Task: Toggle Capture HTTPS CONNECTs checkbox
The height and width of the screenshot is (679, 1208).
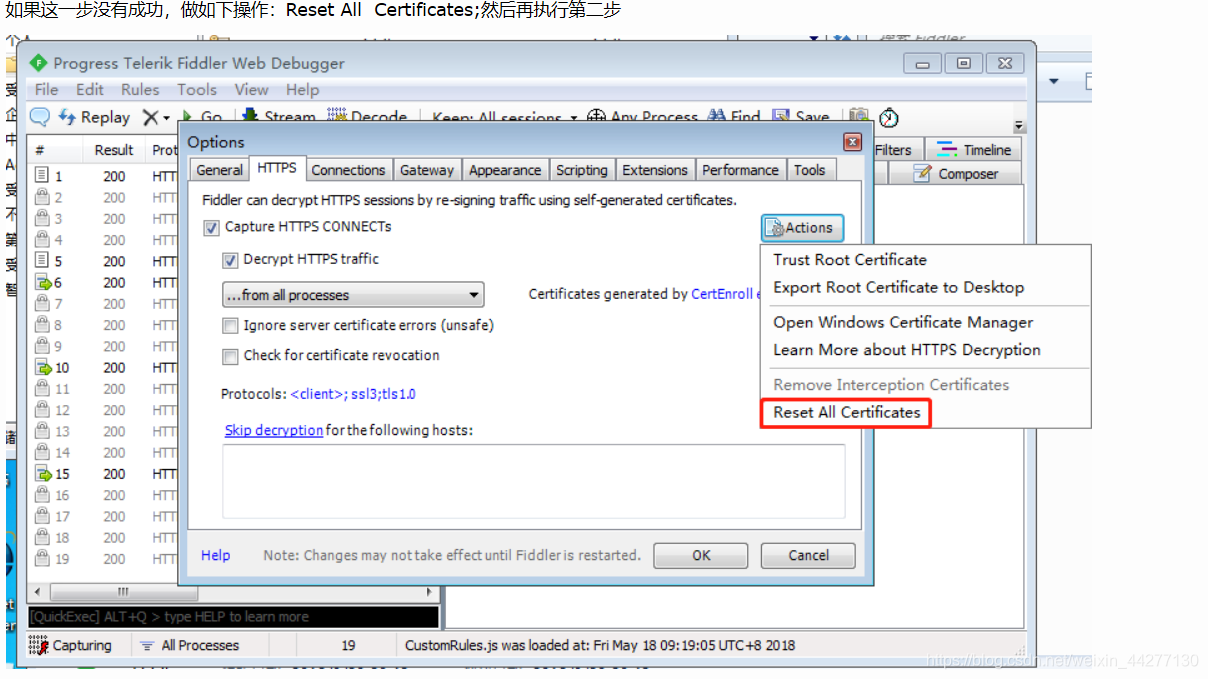Action: coord(211,227)
